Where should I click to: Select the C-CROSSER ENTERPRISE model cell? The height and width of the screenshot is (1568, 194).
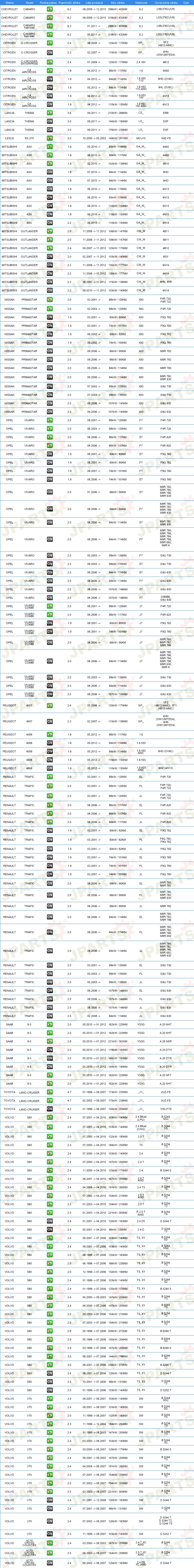29,62
